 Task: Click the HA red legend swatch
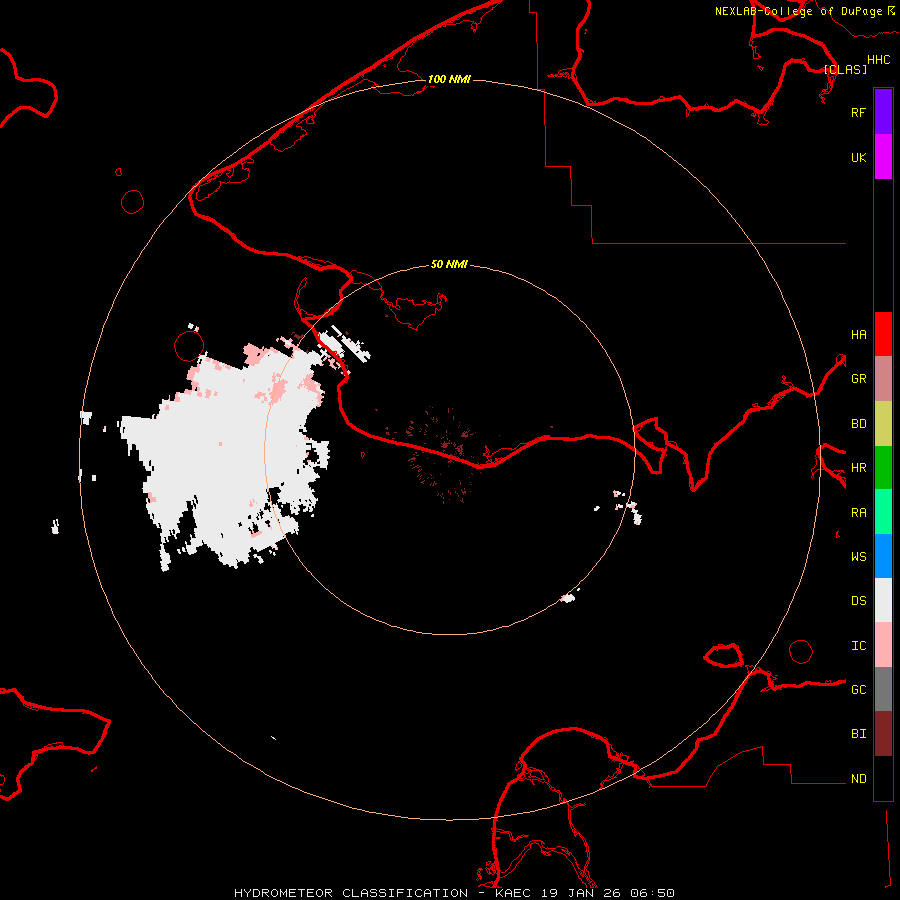coord(883,334)
